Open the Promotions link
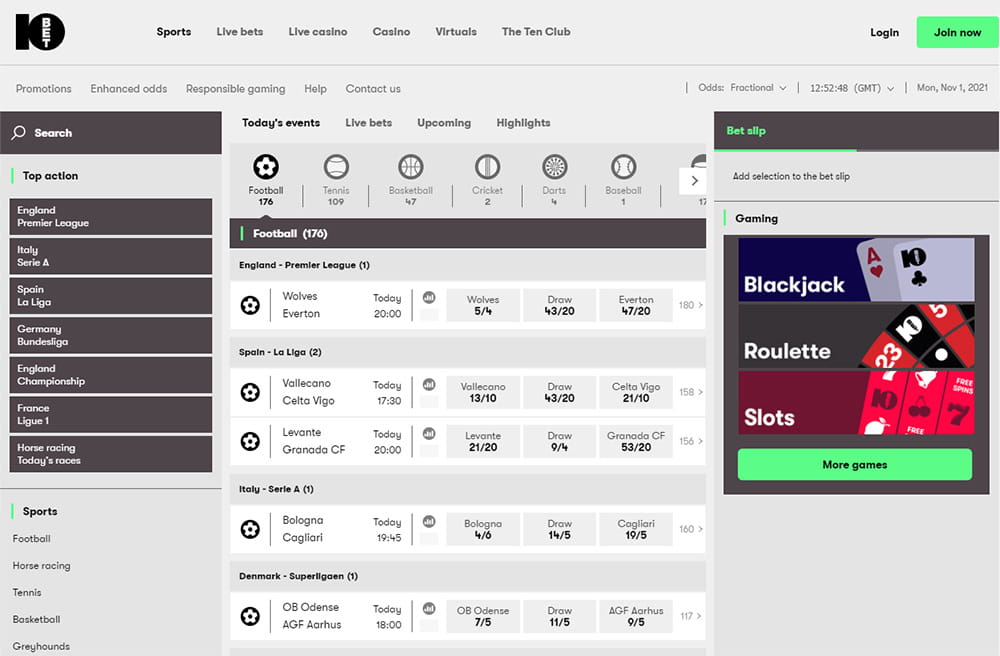Viewport: 1000px width, 656px height. 43,89
